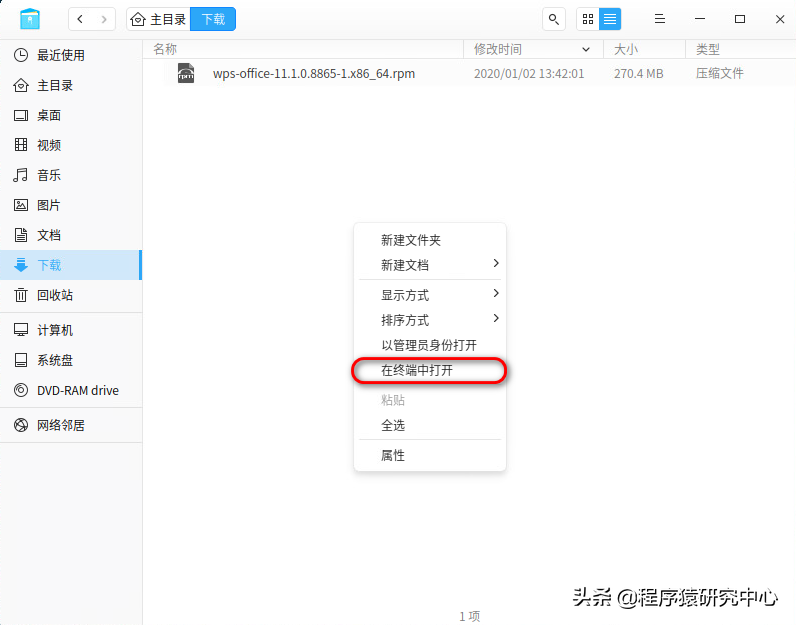
Task: Open 文档 folder in sidebar
Action: [71, 235]
